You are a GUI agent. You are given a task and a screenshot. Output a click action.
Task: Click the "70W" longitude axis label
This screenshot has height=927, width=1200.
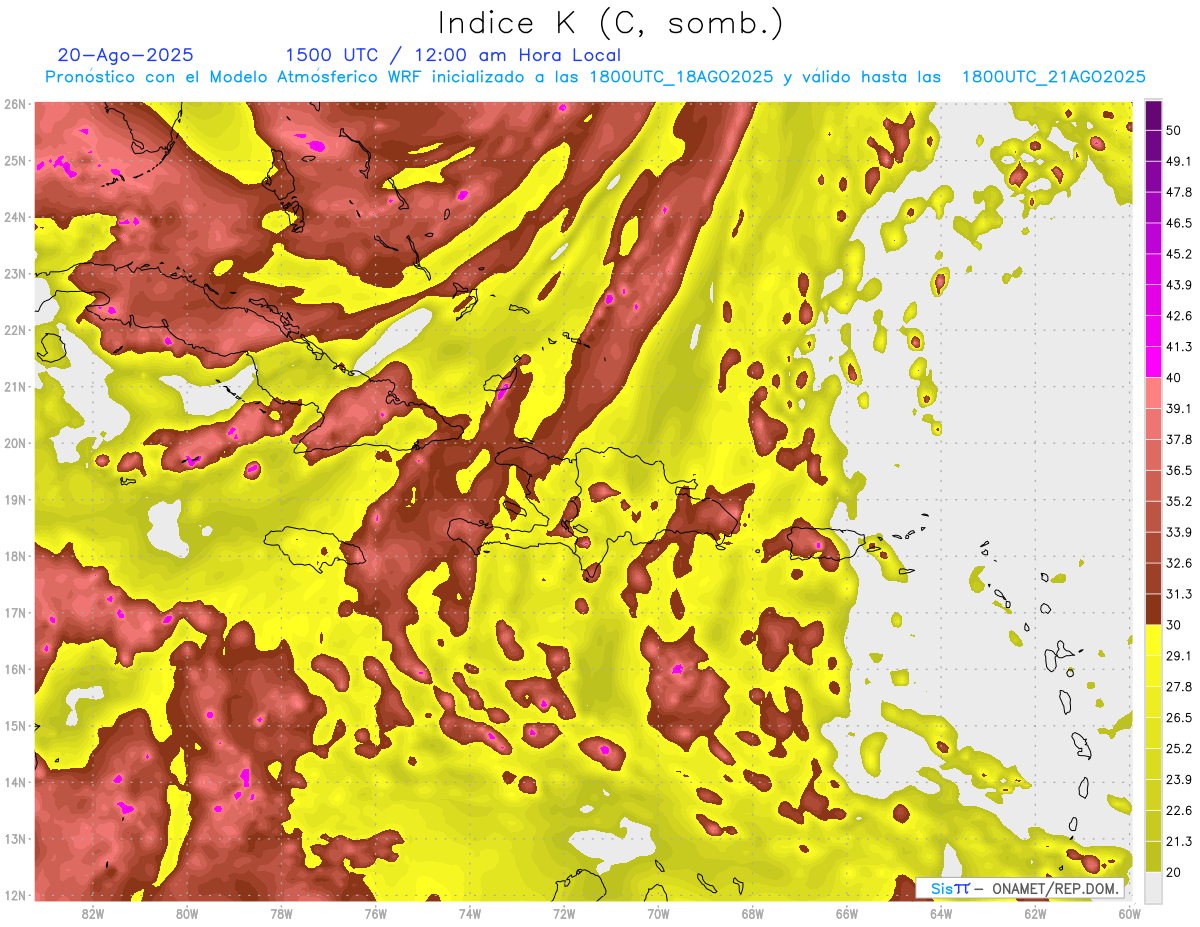(x=658, y=914)
